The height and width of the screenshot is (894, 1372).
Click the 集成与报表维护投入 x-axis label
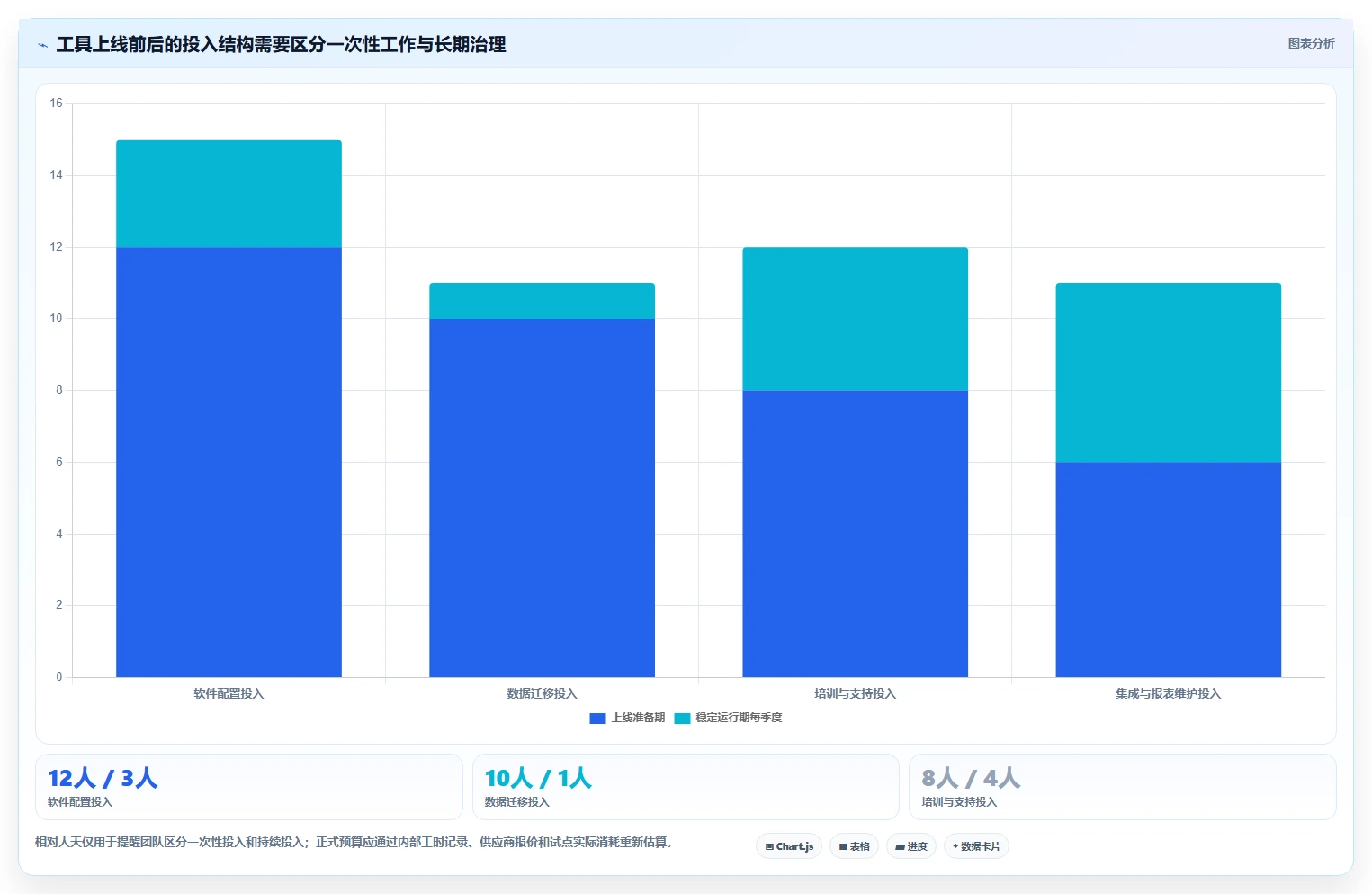coord(1168,693)
